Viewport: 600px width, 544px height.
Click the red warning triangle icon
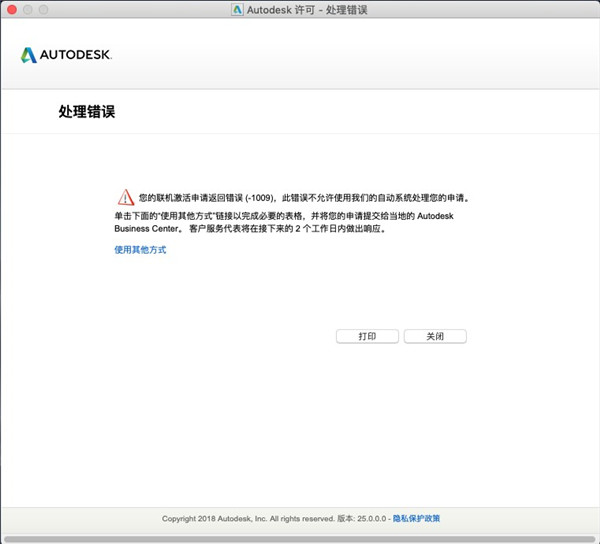126,197
